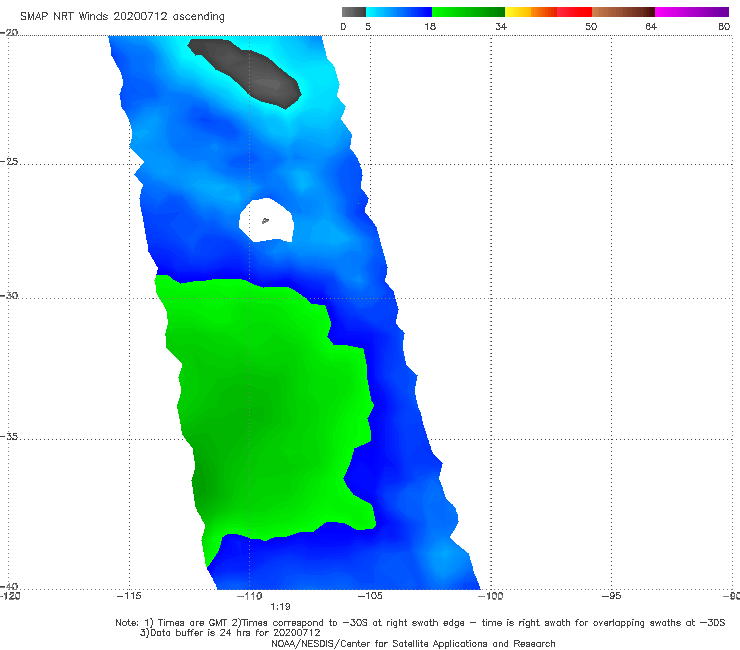Click the longitude label '-115'
740x650 pixels.
[129, 596]
